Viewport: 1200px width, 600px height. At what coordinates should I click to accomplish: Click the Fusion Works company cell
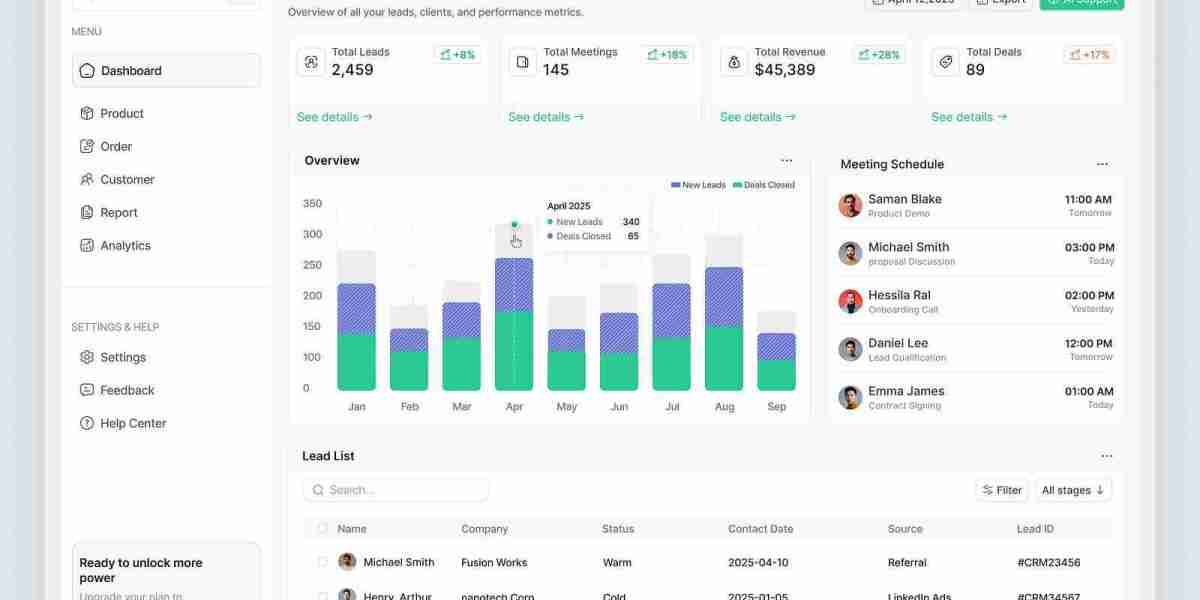click(494, 563)
